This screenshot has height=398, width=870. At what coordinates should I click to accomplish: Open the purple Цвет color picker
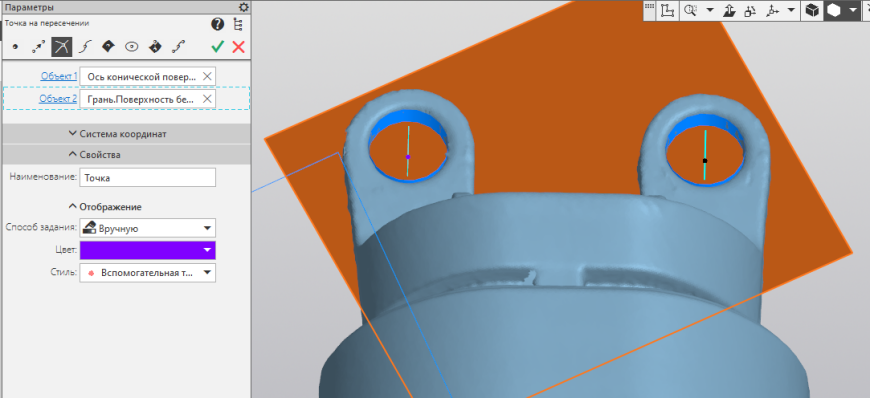[x=148, y=250]
